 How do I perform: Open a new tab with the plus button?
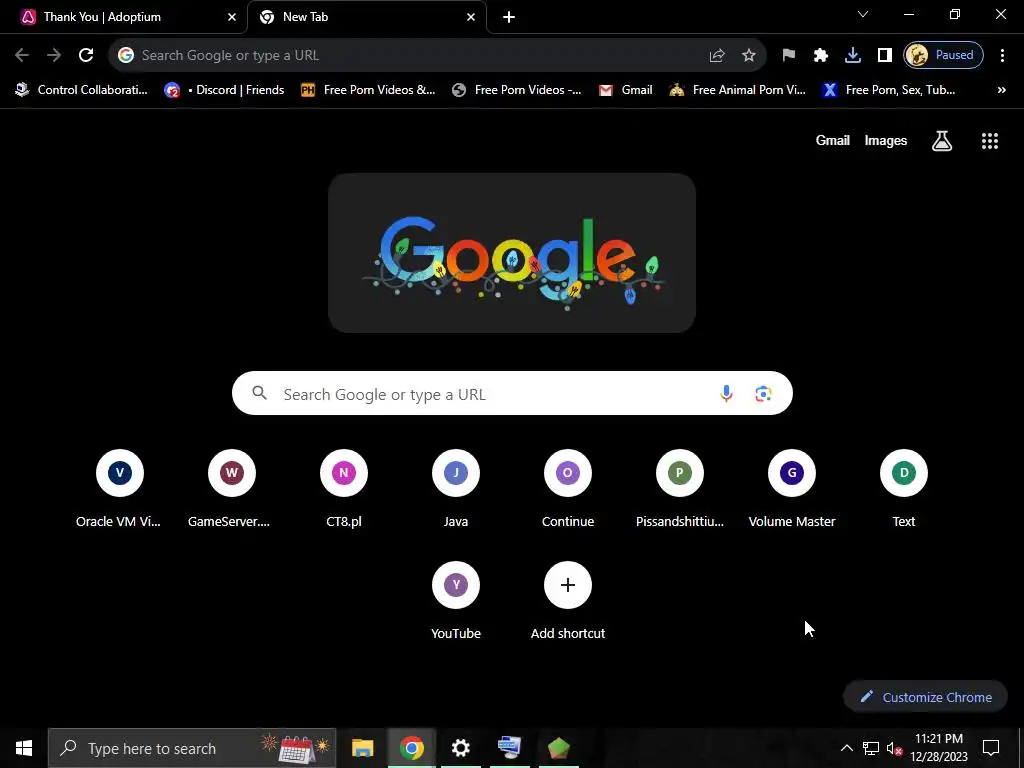tap(509, 17)
